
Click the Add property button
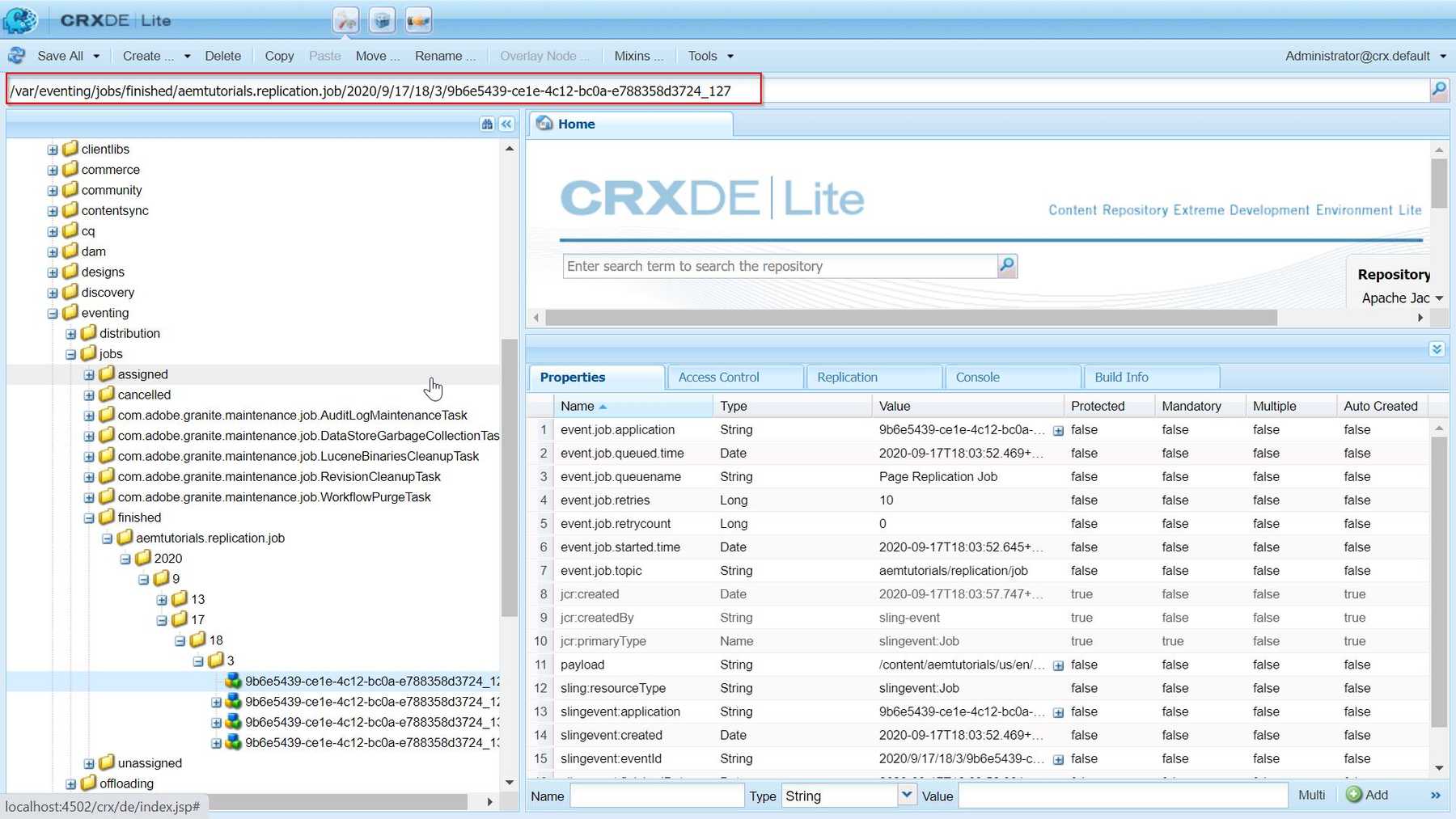coord(1367,796)
